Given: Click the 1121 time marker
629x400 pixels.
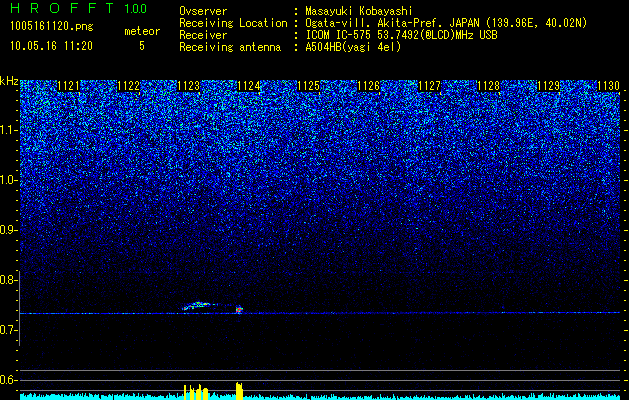Looking at the screenshot, I should [x=69, y=86].
